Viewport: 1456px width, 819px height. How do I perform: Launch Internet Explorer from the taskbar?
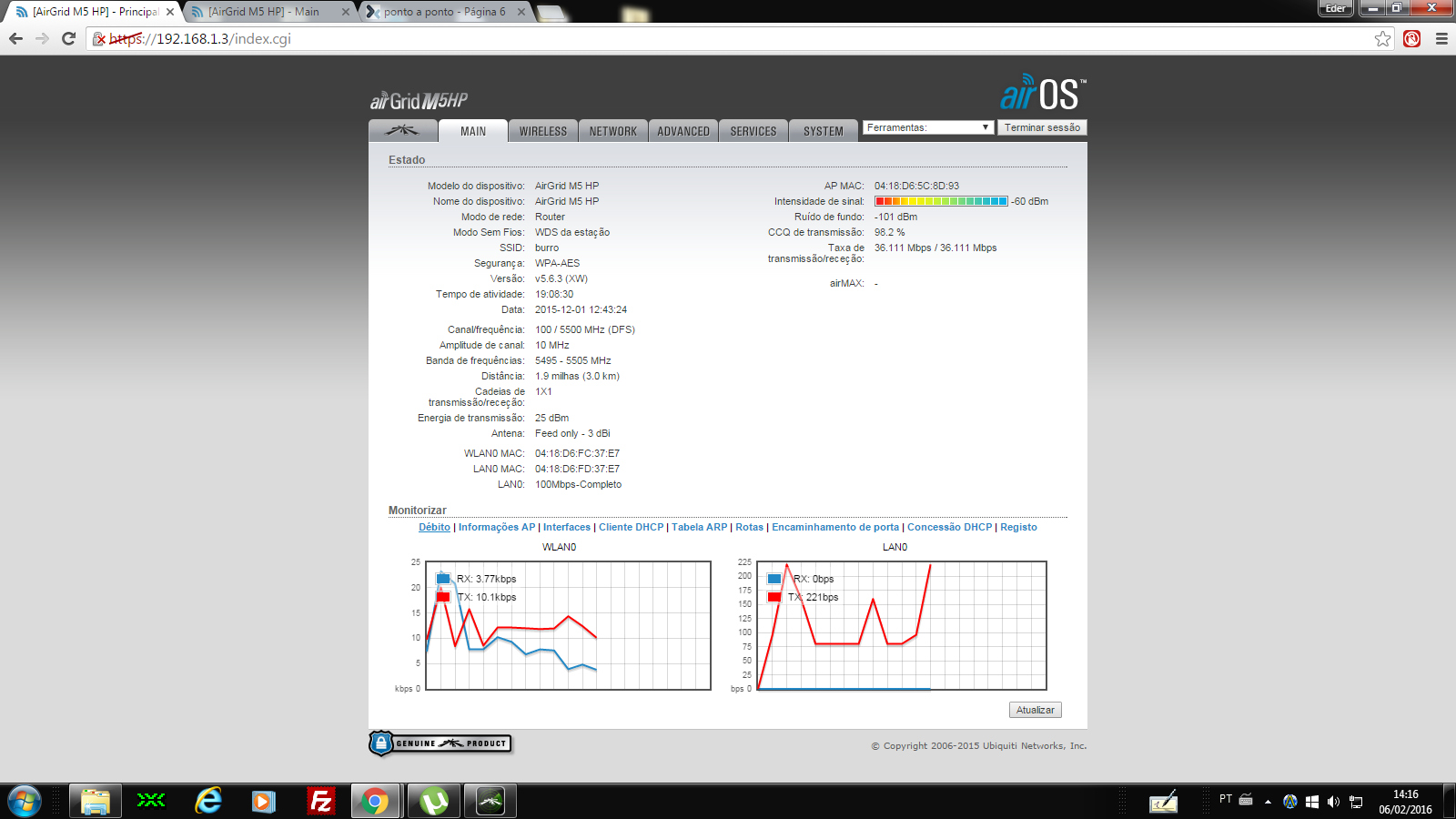pos(208,802)
